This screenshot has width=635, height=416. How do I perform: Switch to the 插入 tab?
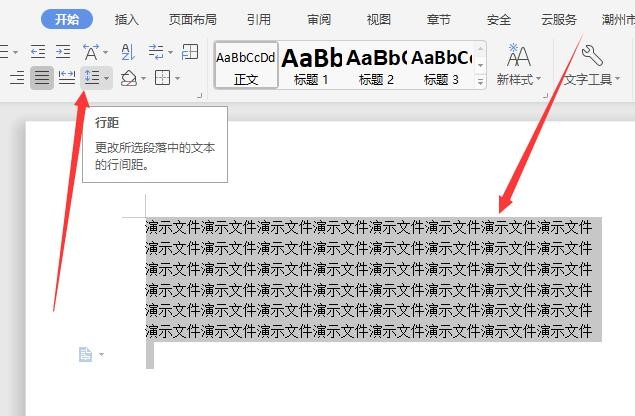coord(127,19)
